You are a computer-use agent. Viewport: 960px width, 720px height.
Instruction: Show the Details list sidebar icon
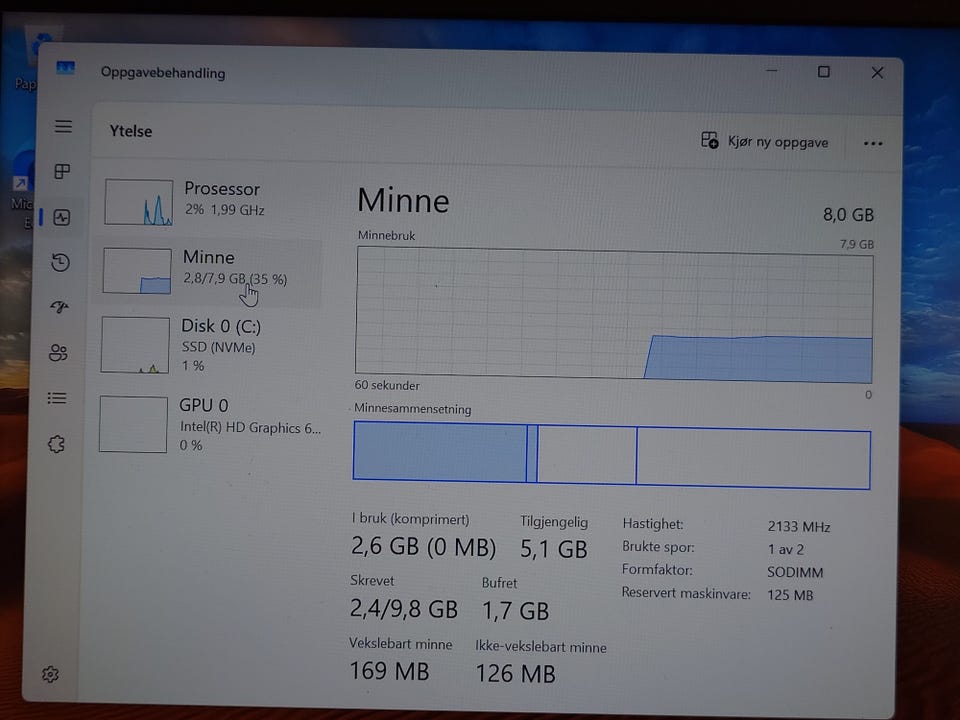click(58, 398)
